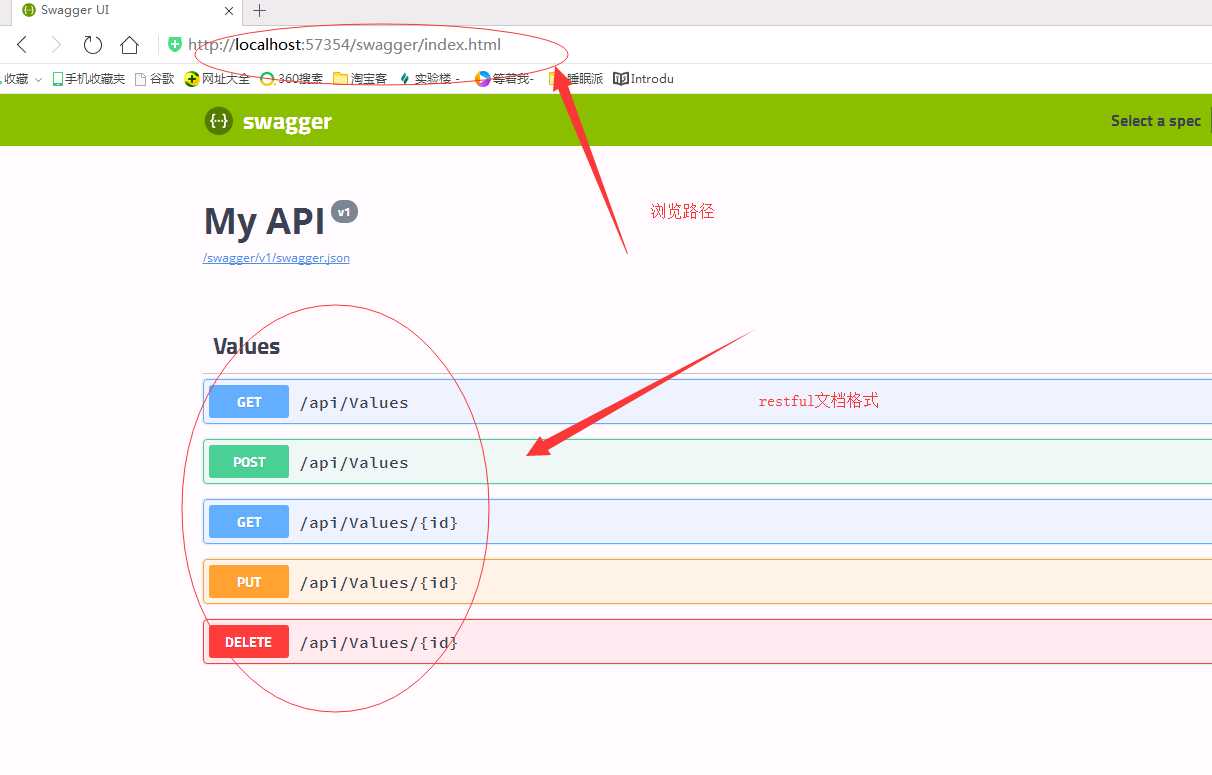Reload the page with the refresh icon
The width and height of the screenshot is (1212, 775).
[x=93, y=44]
